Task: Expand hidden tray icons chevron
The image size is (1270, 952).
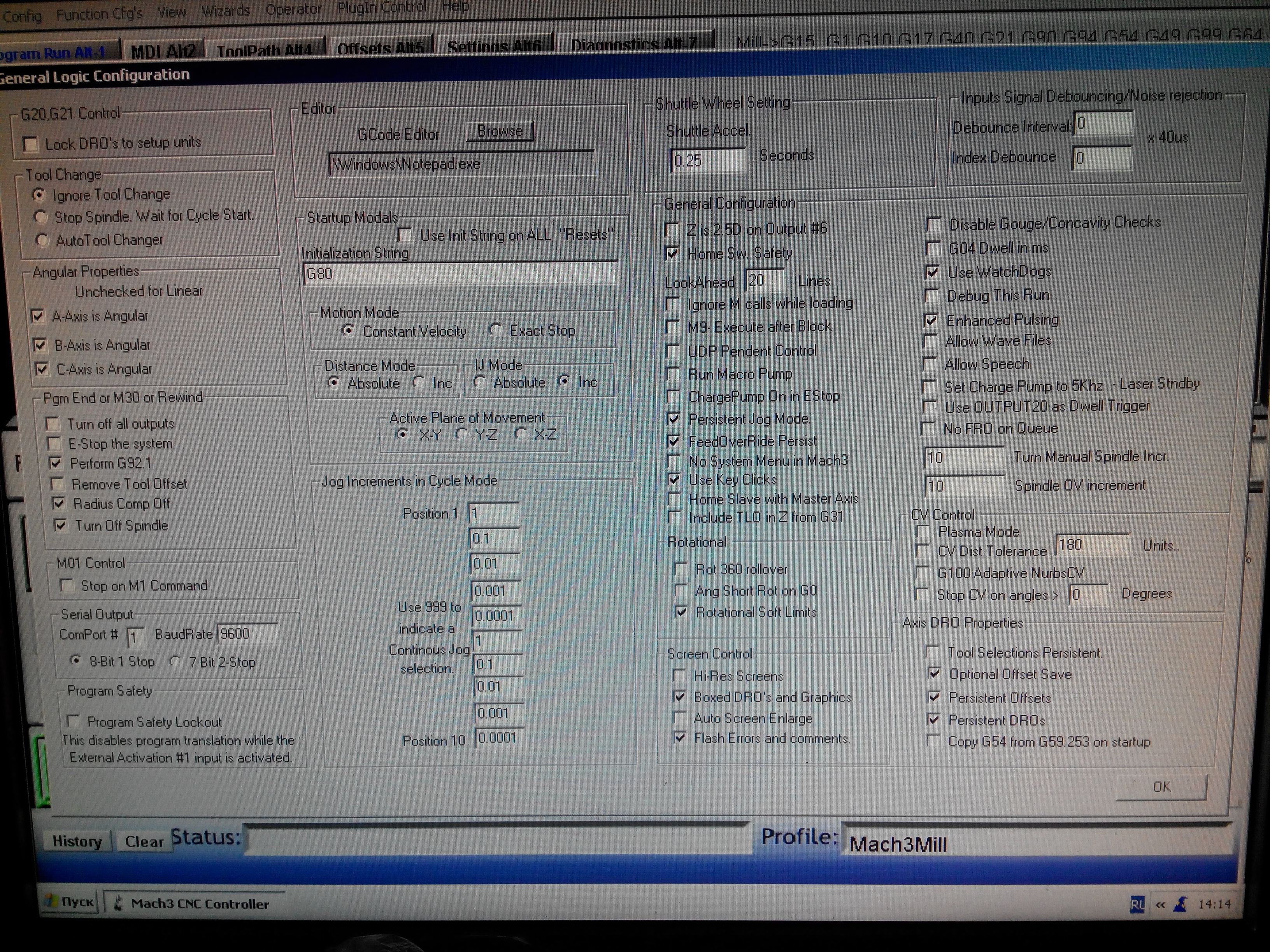Action: [x=1160, y=905]
